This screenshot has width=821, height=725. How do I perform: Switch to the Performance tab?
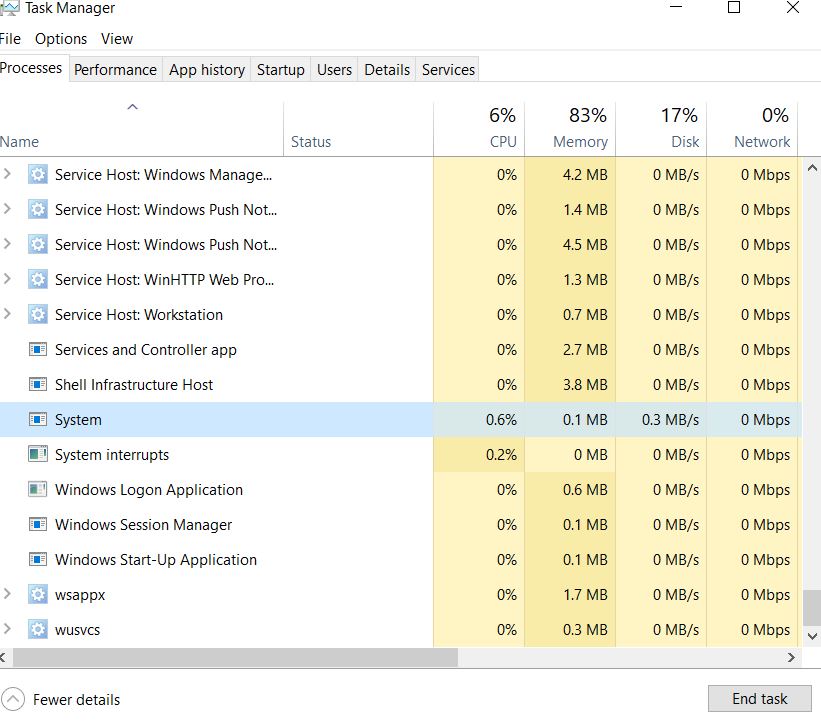tap(115, 69)
